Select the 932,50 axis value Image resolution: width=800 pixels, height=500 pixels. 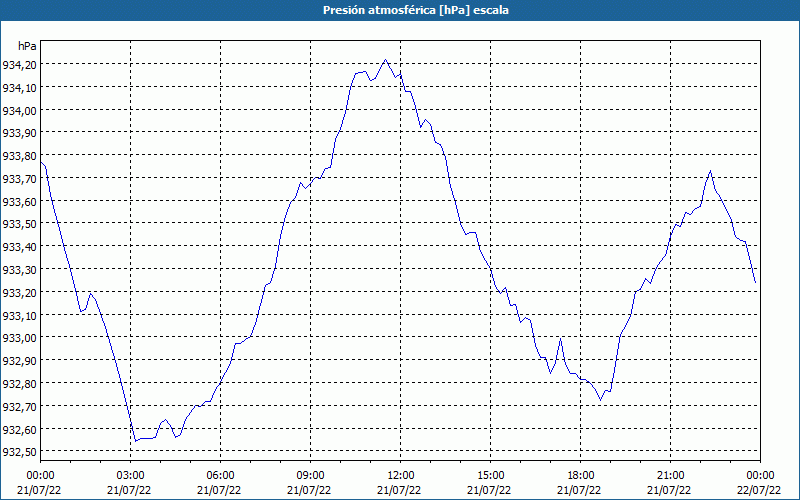(19, 452)
